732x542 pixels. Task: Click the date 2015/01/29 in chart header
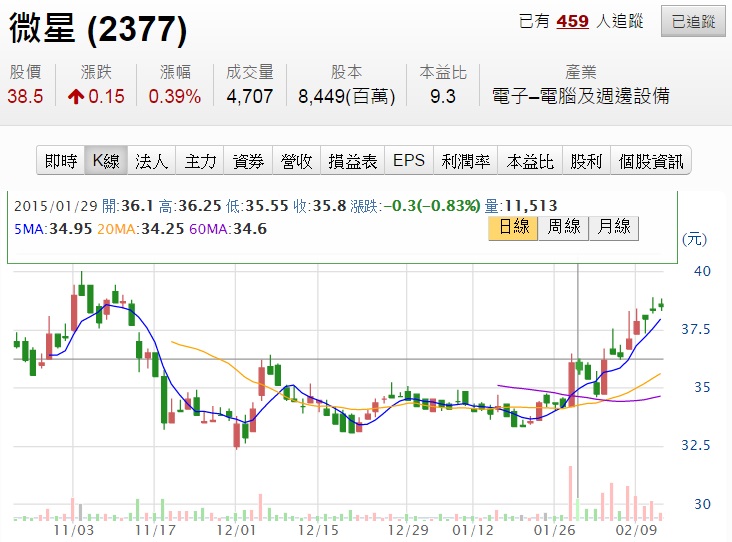coord(56,206)
